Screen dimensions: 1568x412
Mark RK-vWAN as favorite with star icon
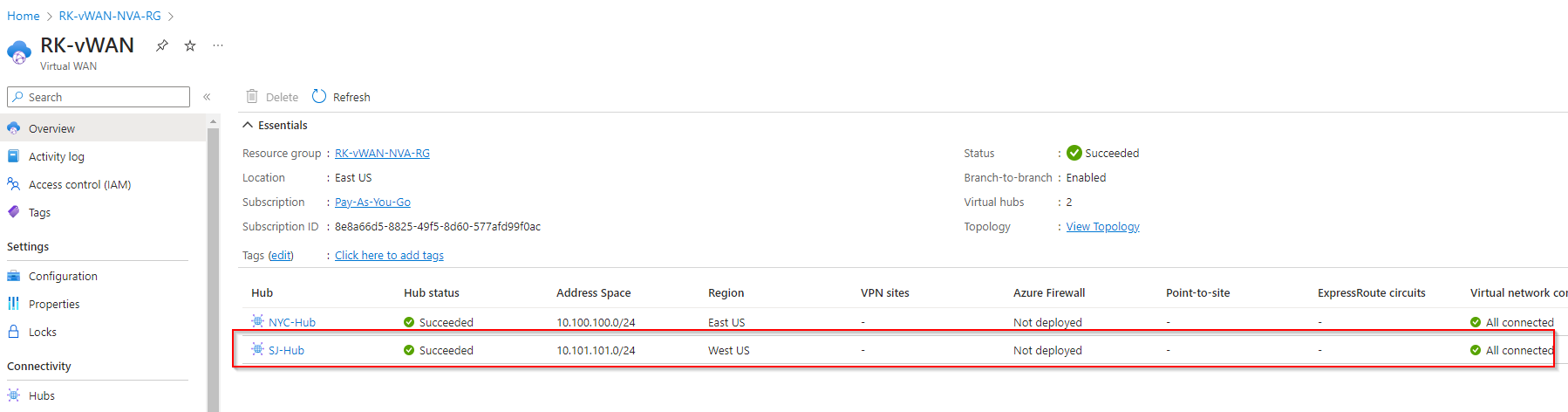190,45
